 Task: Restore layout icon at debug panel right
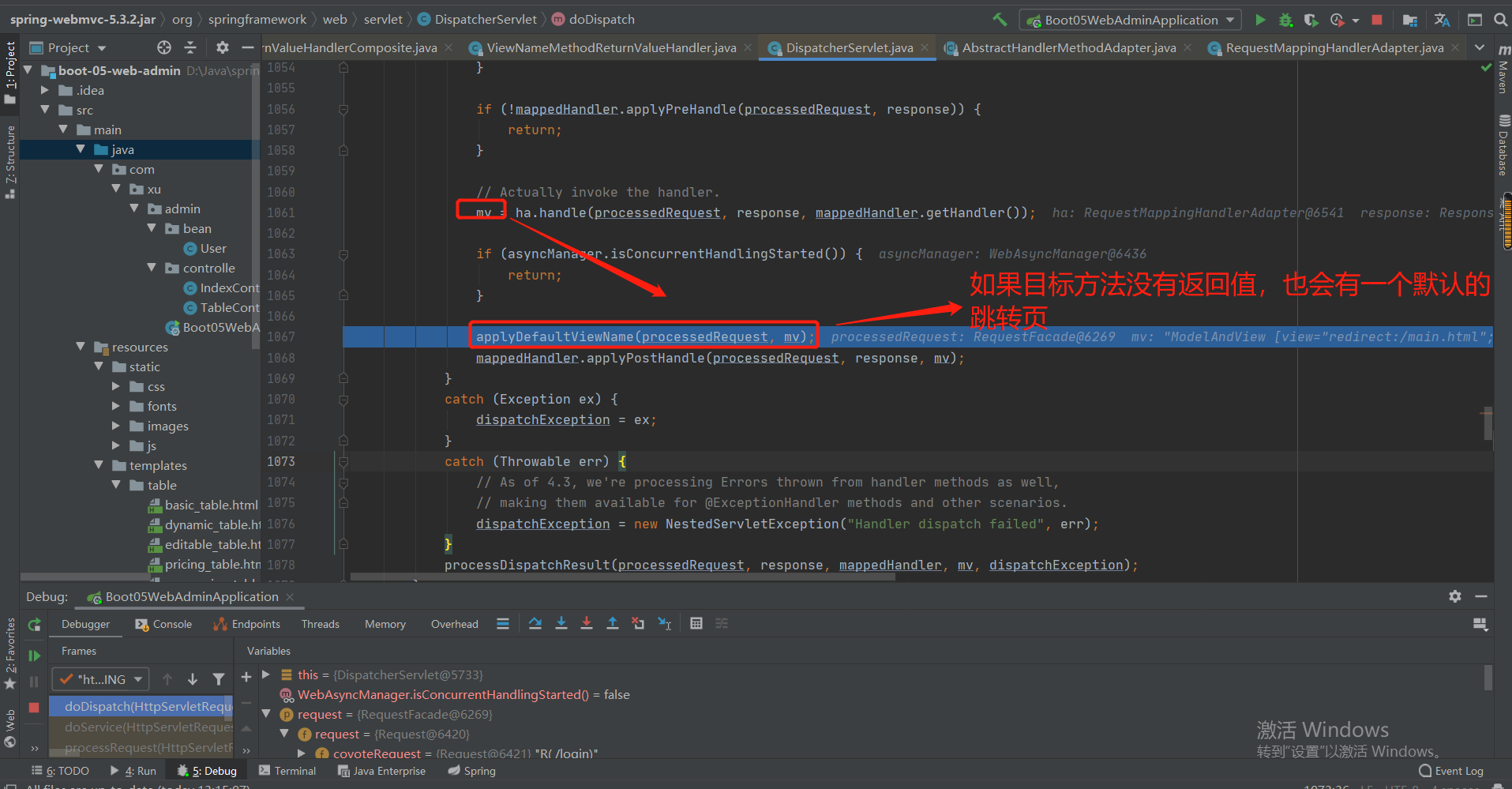point(1480,624)
